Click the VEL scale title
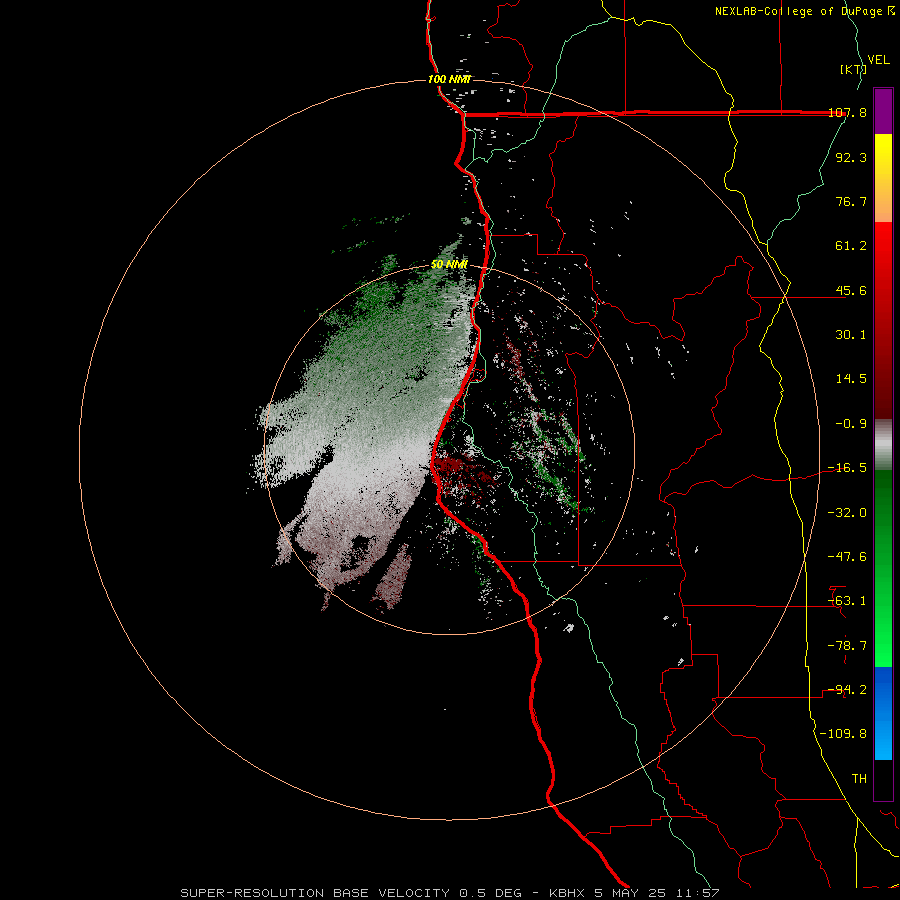 tap(879, 60)
